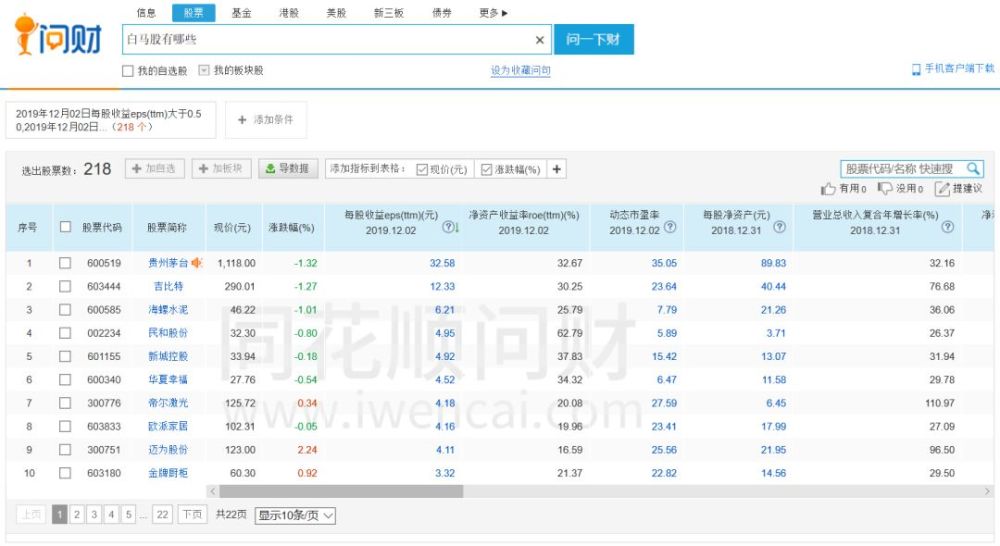Screen dimensions: 1000x546
Task: Click the horizontal scrollbar of the table
Action: 341,491
